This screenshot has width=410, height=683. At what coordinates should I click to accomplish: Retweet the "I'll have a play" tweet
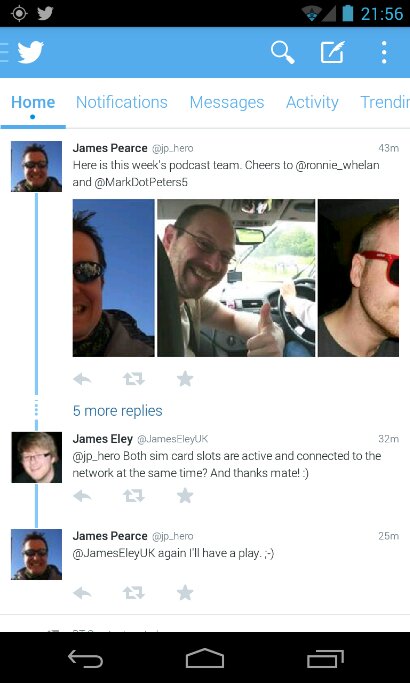click(133, 593)
